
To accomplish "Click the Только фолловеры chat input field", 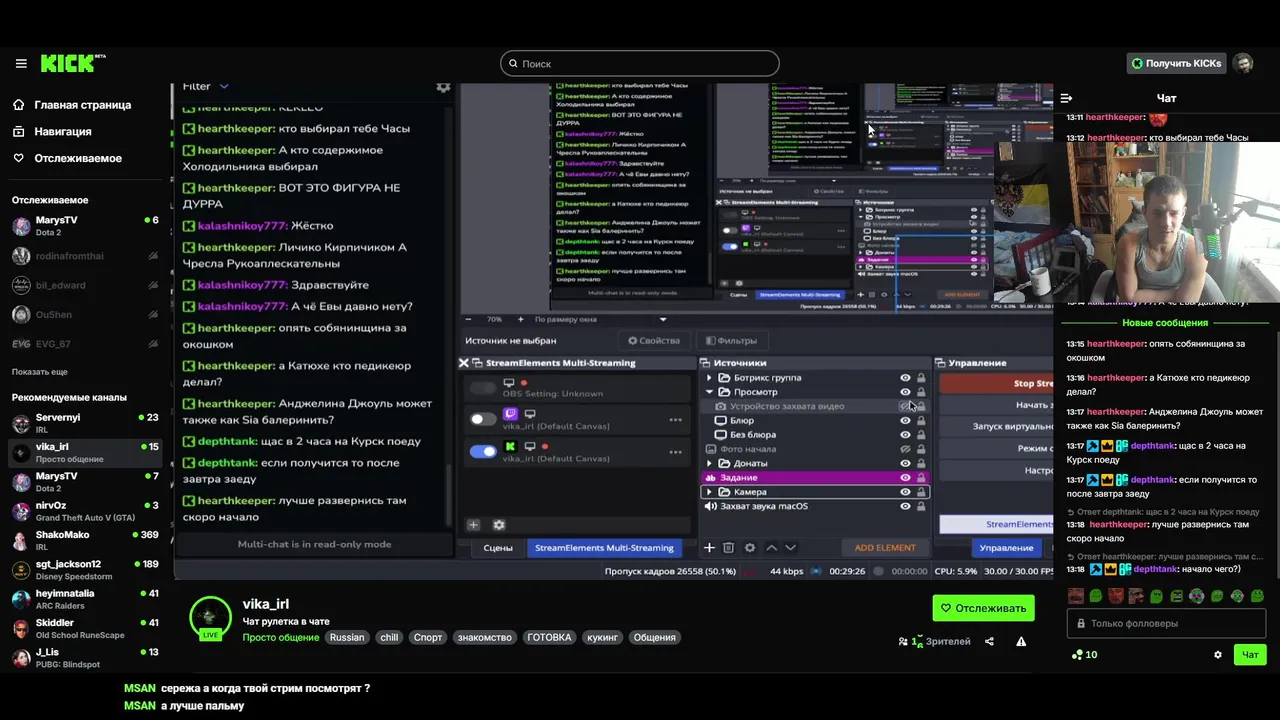I will pos(1166,623).
